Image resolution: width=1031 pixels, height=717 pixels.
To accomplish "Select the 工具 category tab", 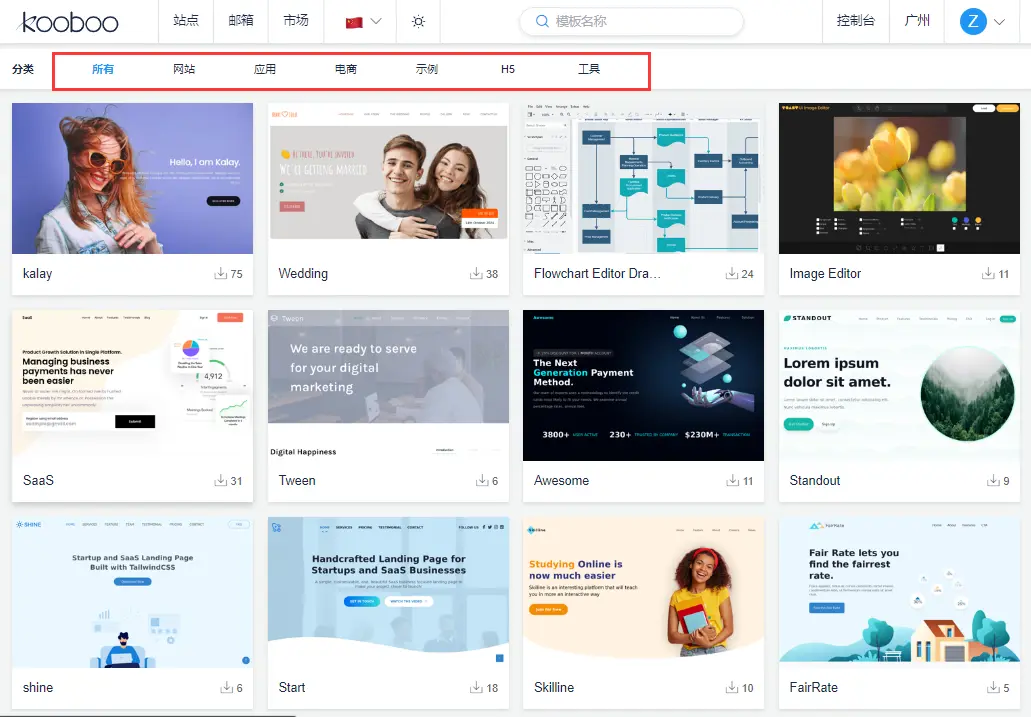I will coord(589,69).
